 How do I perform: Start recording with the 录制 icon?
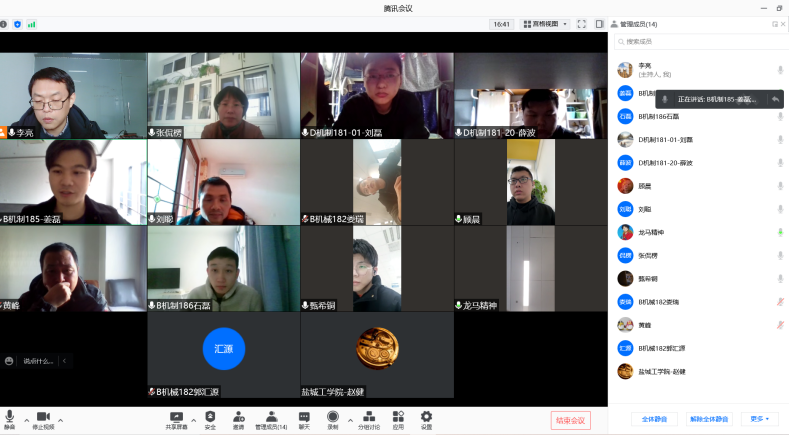pos(333,418)
